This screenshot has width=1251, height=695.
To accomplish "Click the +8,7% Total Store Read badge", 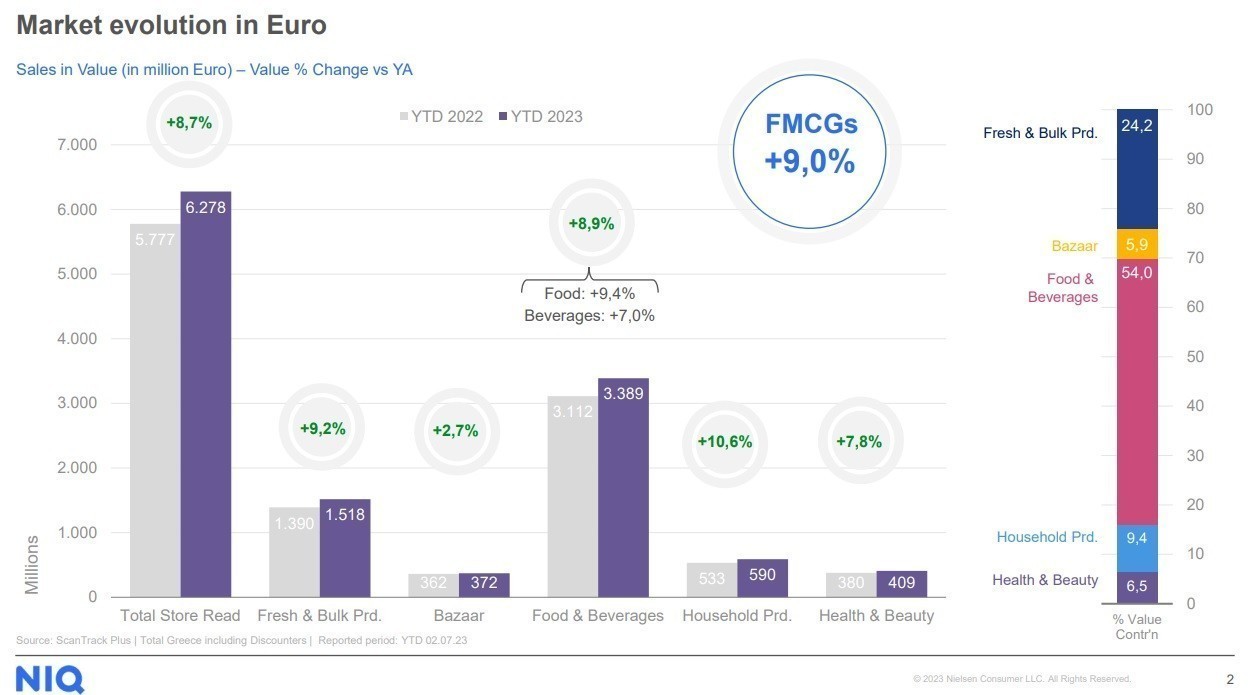I will click(x=189, y=123).
